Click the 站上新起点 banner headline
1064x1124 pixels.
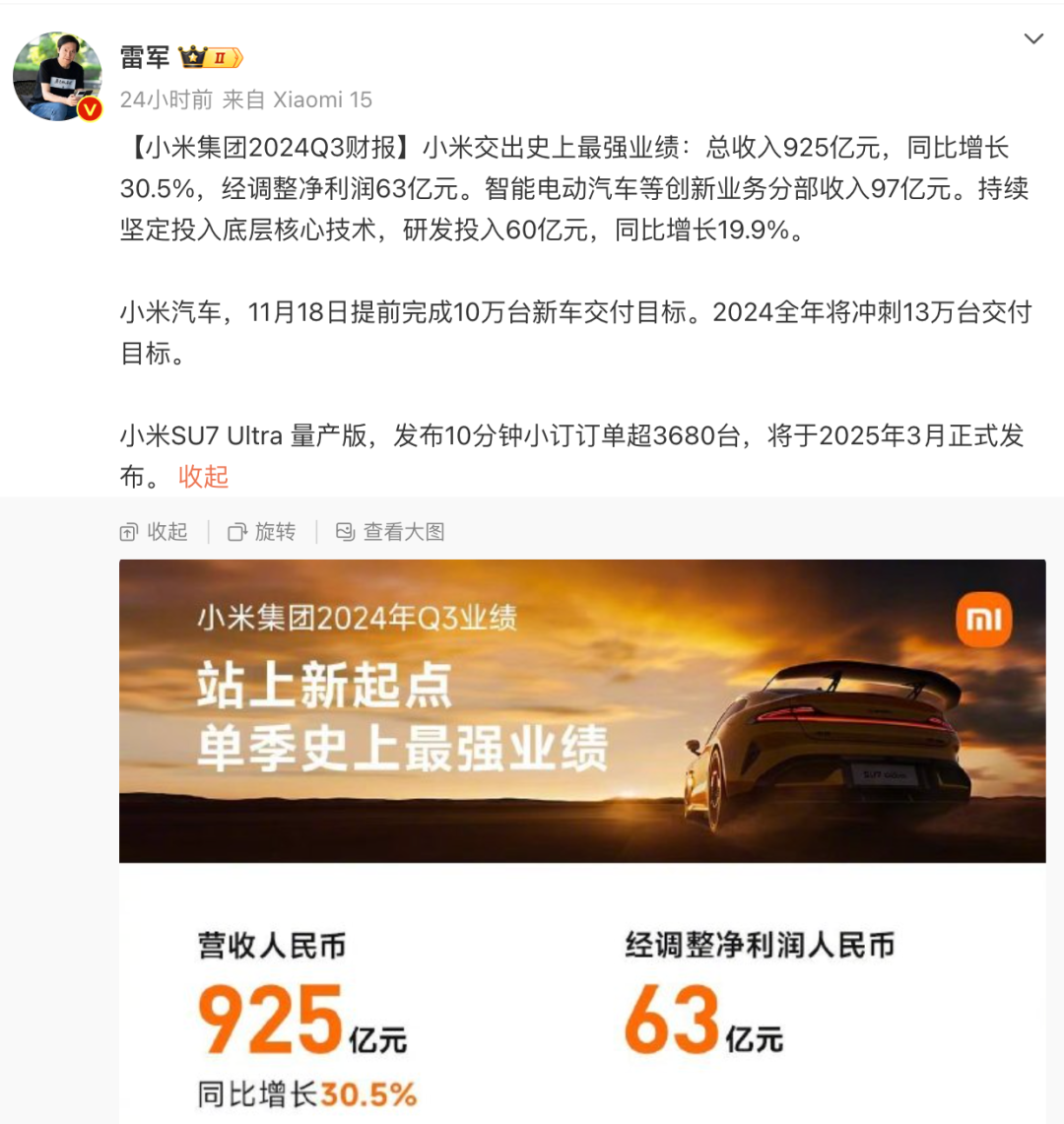click(x=325, y=686)
